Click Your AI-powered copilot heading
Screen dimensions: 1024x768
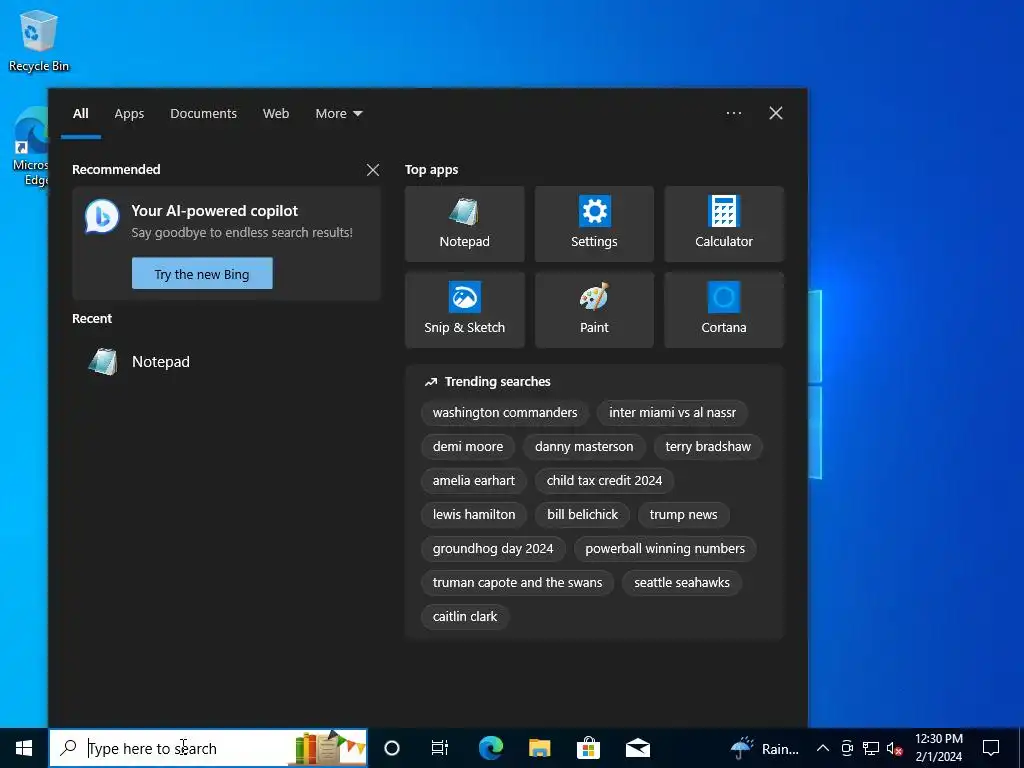[x=214, y=211]
